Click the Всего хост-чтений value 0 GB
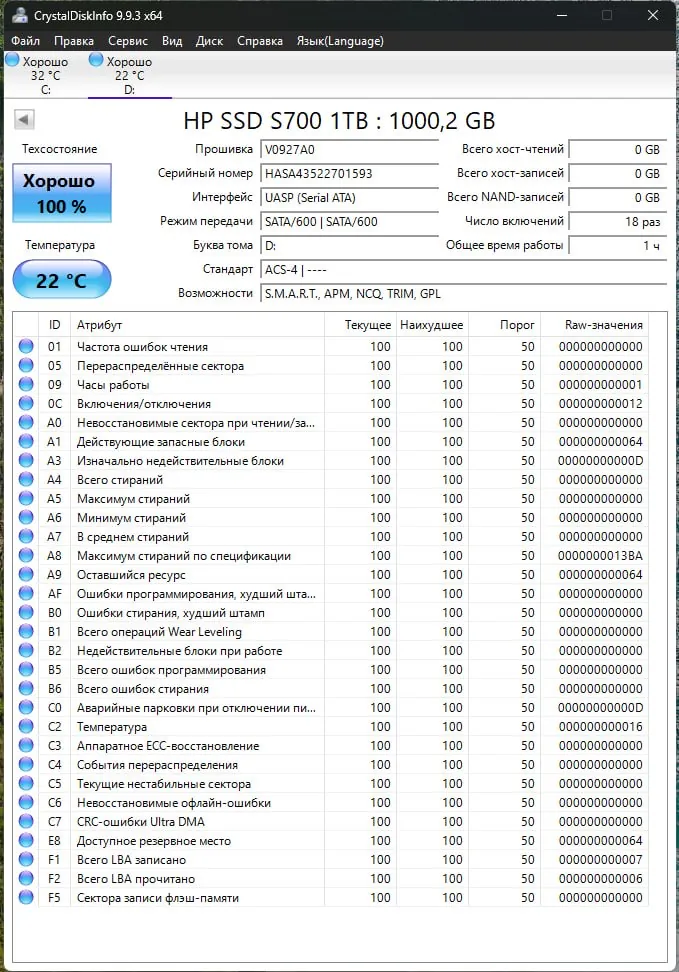 [x=618, y=149]
